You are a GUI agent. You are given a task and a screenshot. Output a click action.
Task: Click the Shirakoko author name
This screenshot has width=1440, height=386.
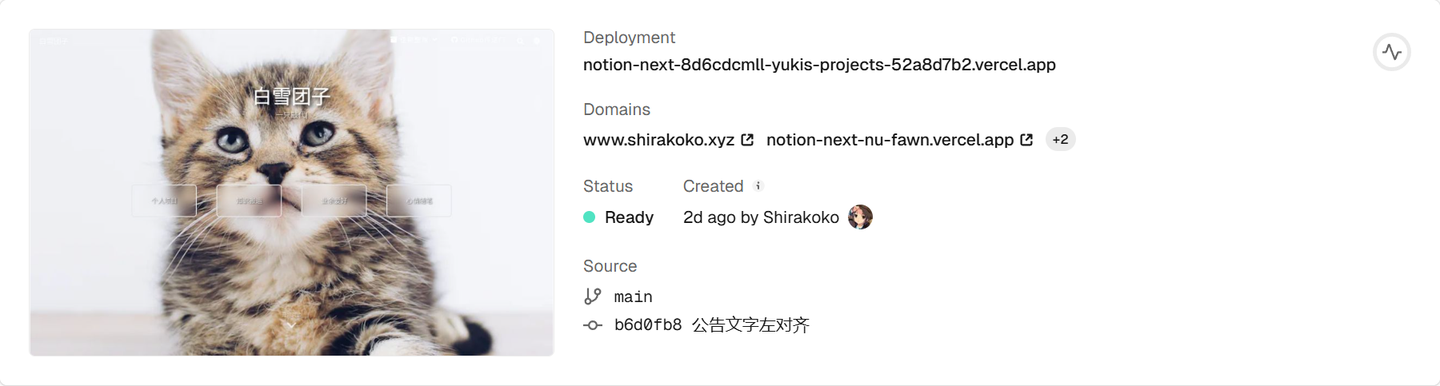click(801, 217)
